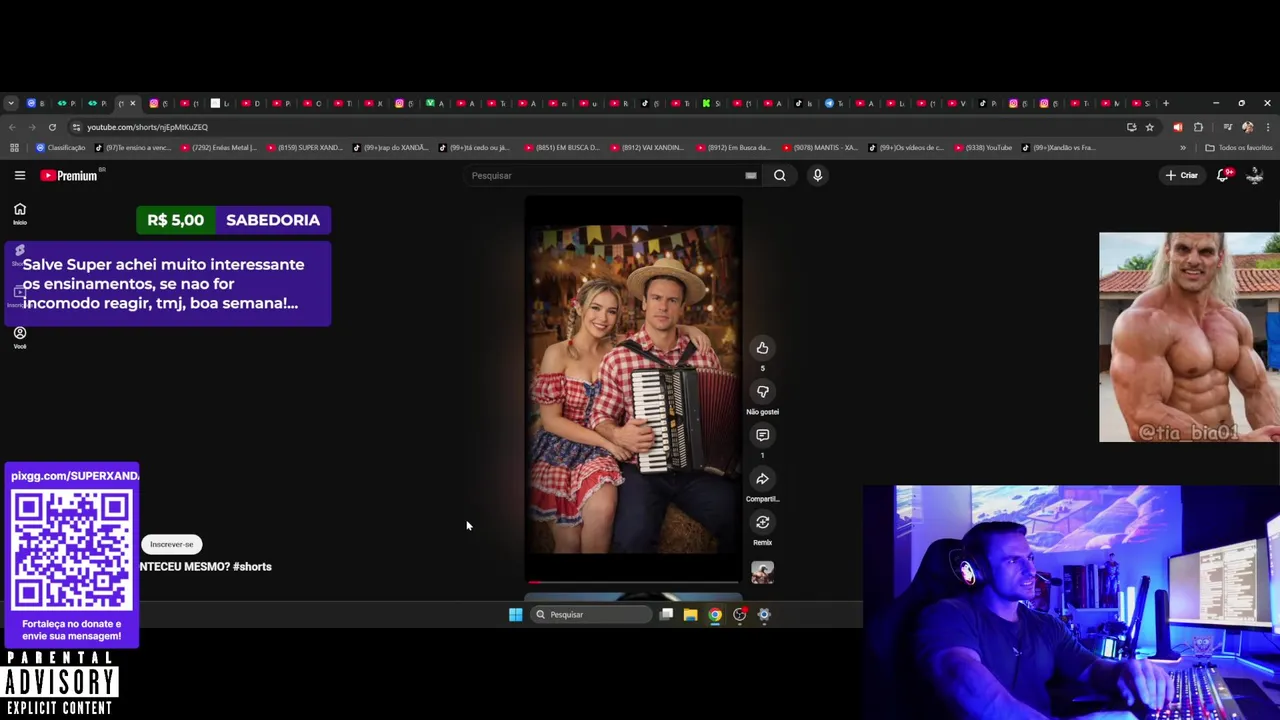Viewport: 1280px width, 720px height.
Task: Click the Windows taskbar Pesquisar box
Action: point(592,615)
